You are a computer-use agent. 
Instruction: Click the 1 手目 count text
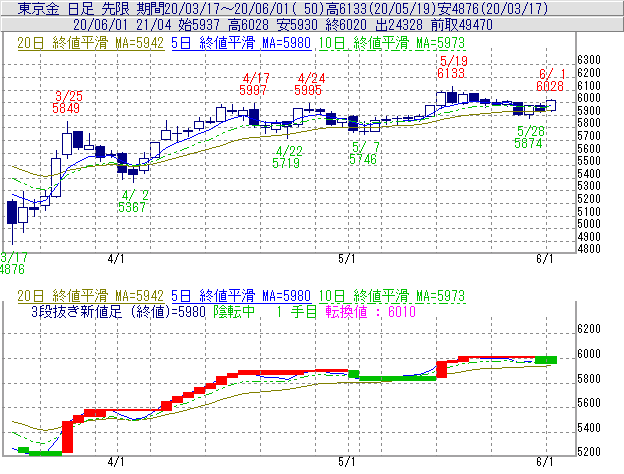tap(296, 312)
